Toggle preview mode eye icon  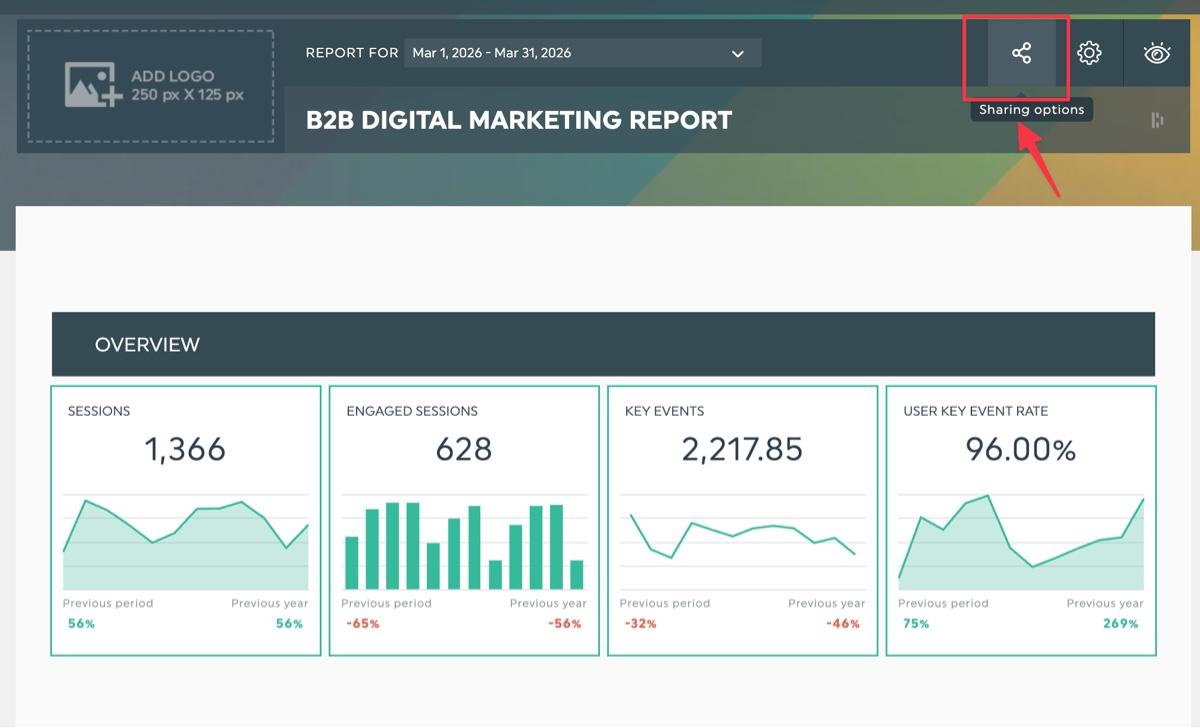[1157, 53]
